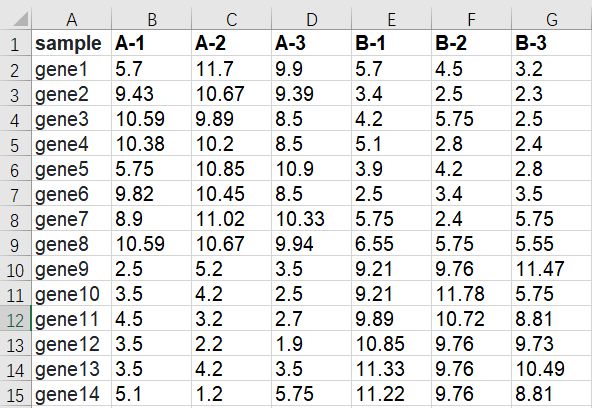Select column D header

(x=311, y=18)
